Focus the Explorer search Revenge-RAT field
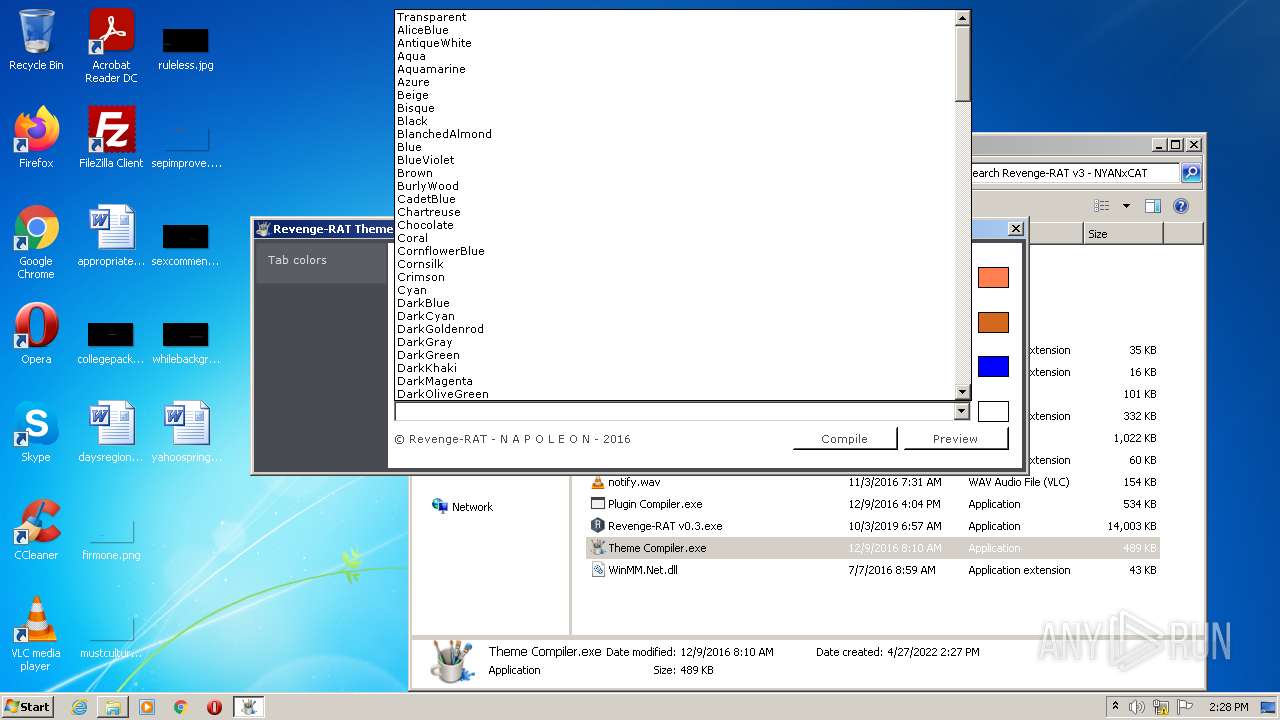Screen dimensions: 1280x720 tap(1075, 173)
